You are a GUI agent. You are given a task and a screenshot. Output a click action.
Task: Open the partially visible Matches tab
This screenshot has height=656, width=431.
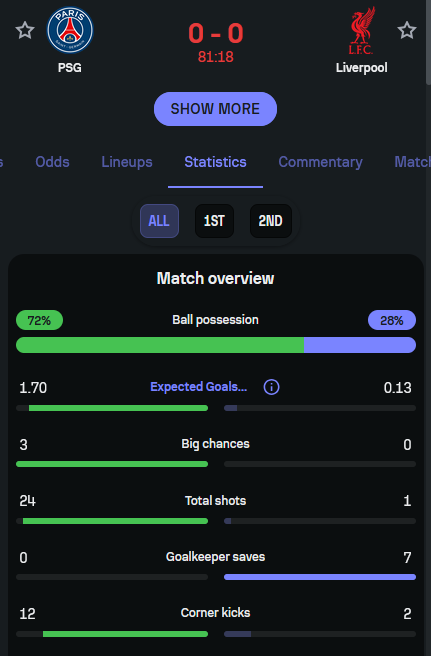(x=412, y=162)
